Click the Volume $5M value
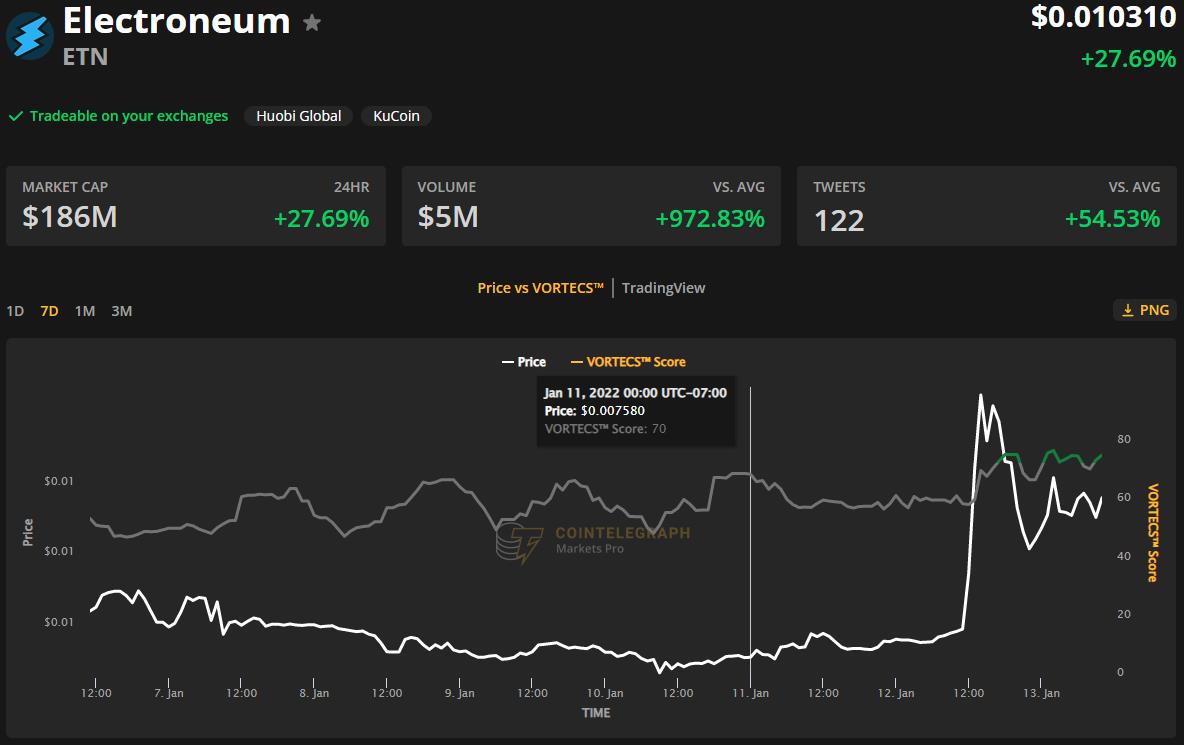The height and width of the screenshot is (745, 1184). (x=448, y=217)
